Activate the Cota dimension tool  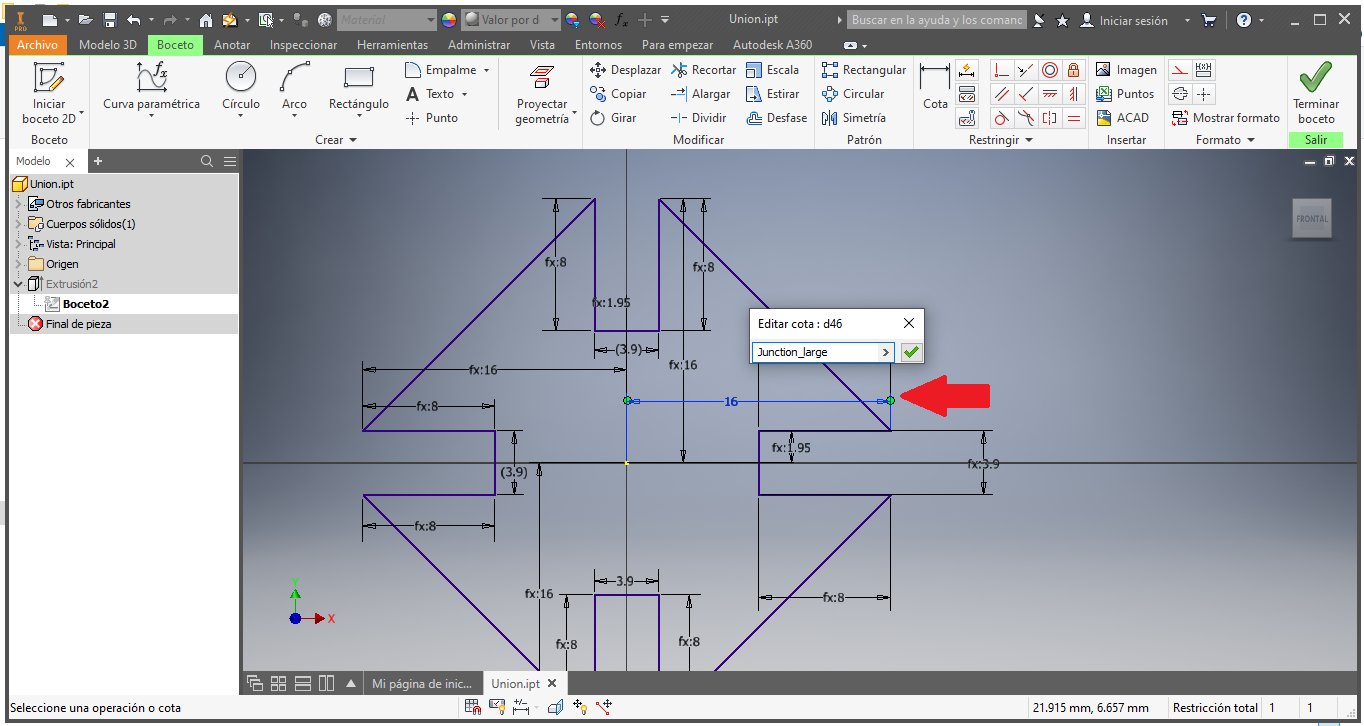(x=935, y=86)
